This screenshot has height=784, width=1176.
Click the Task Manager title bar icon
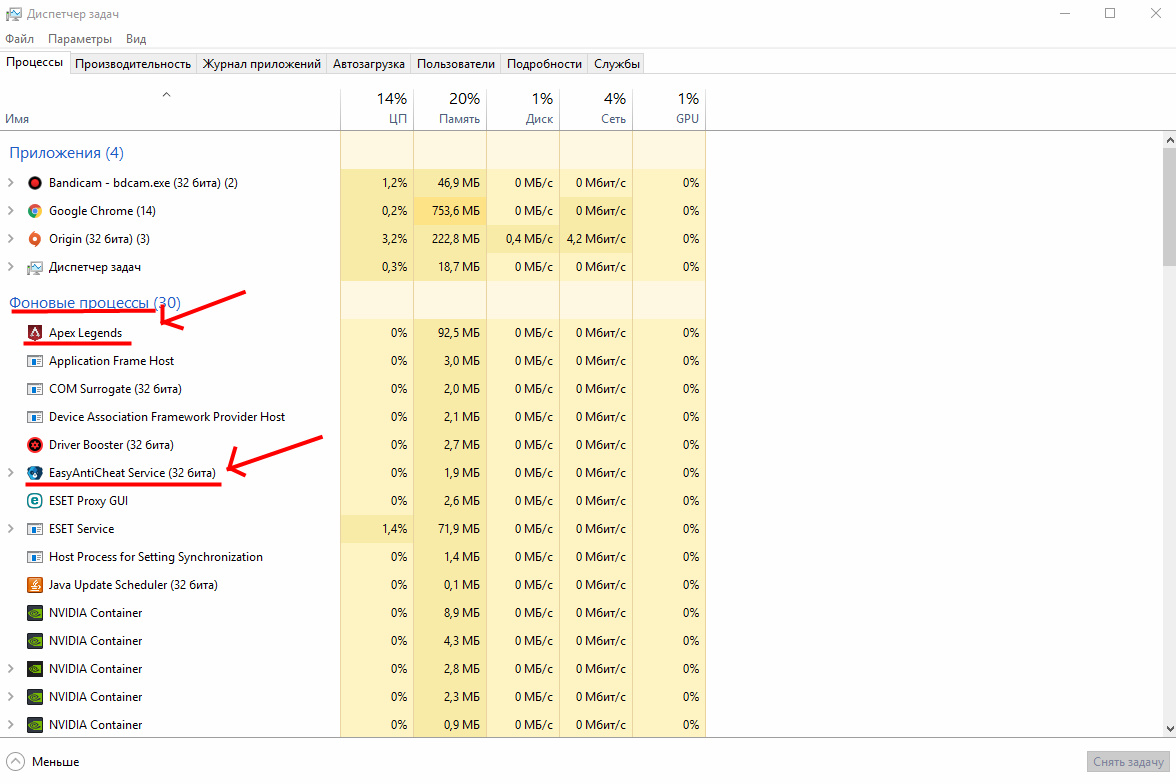coord(14,14)
